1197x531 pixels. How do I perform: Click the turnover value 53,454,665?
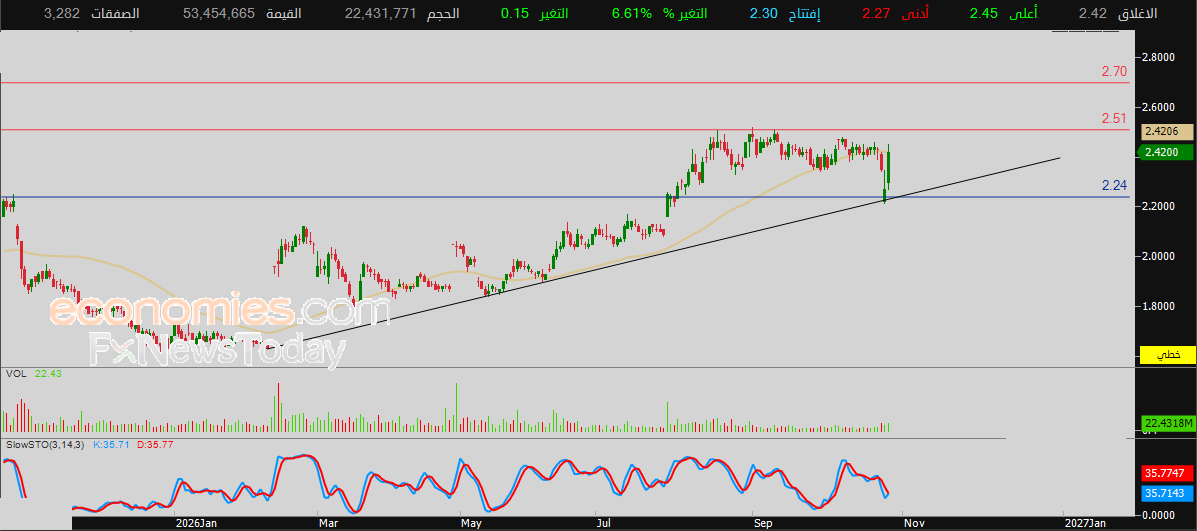(219, 13)
